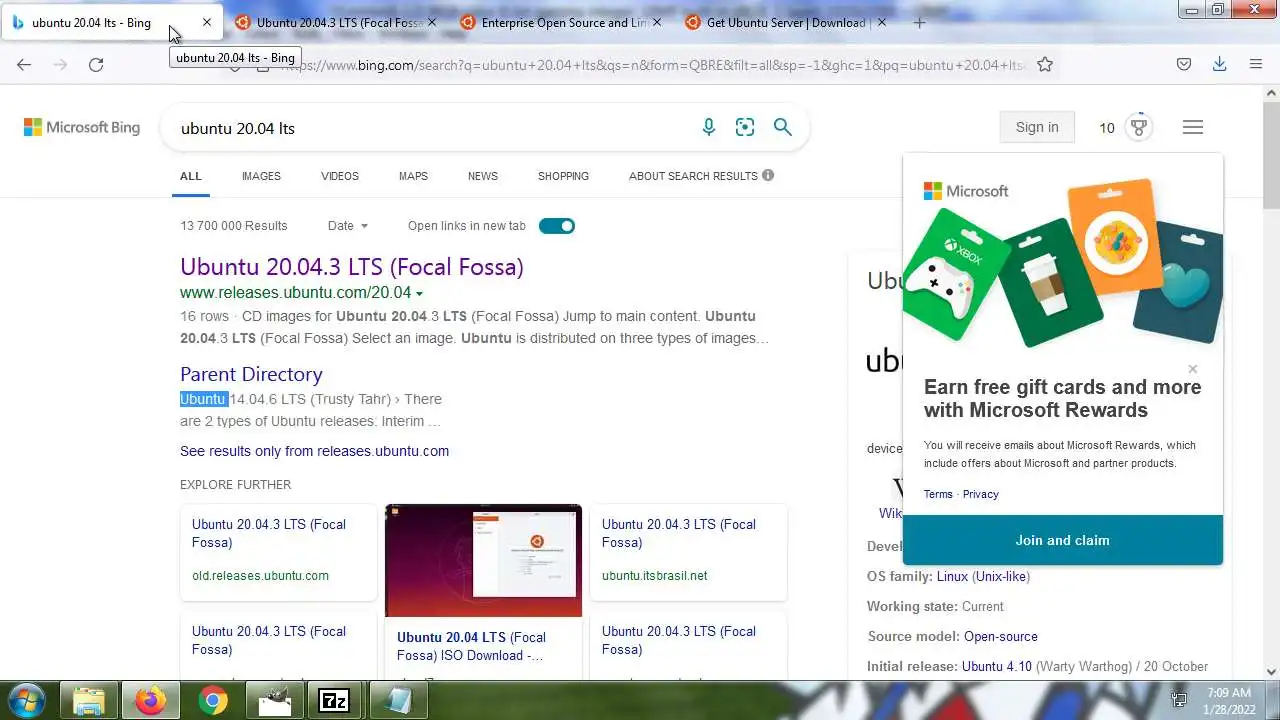Dismiss the Microsoft Rewards popup
This screenshot has width=1280, height=720.
(1192, 369)
